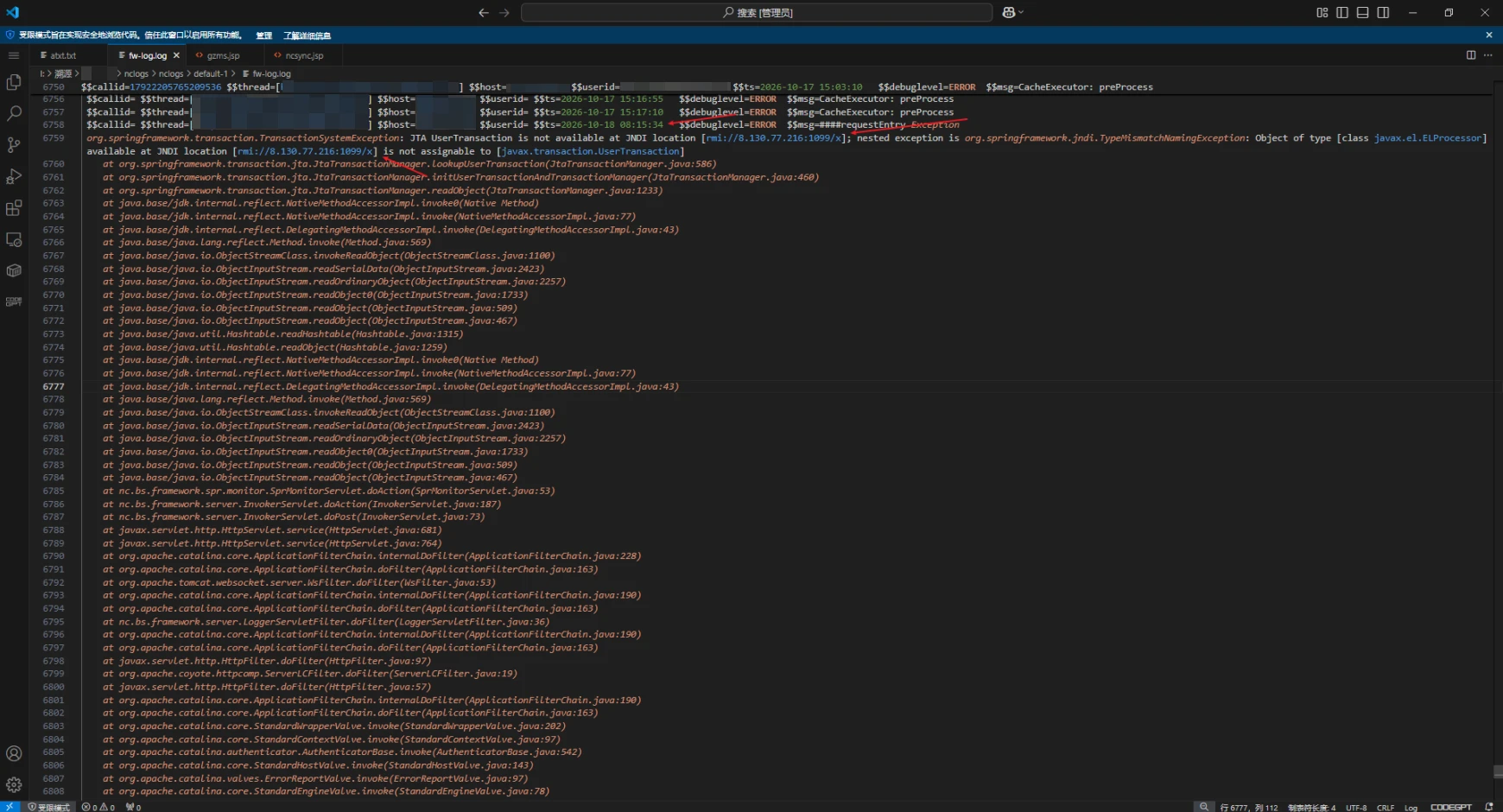Screen dimensions: 1503x812
Task: Open the Extensions view
Action: tap(14, 208)
